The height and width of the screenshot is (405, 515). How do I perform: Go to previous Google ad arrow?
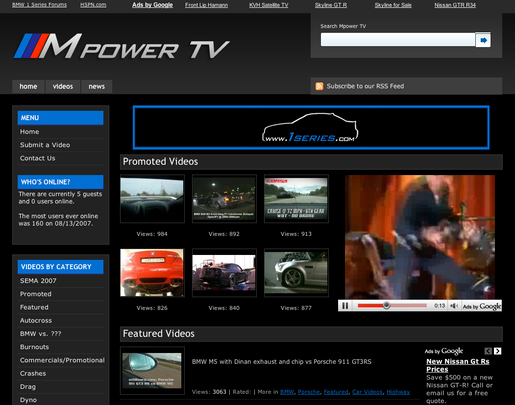(488, 351)
